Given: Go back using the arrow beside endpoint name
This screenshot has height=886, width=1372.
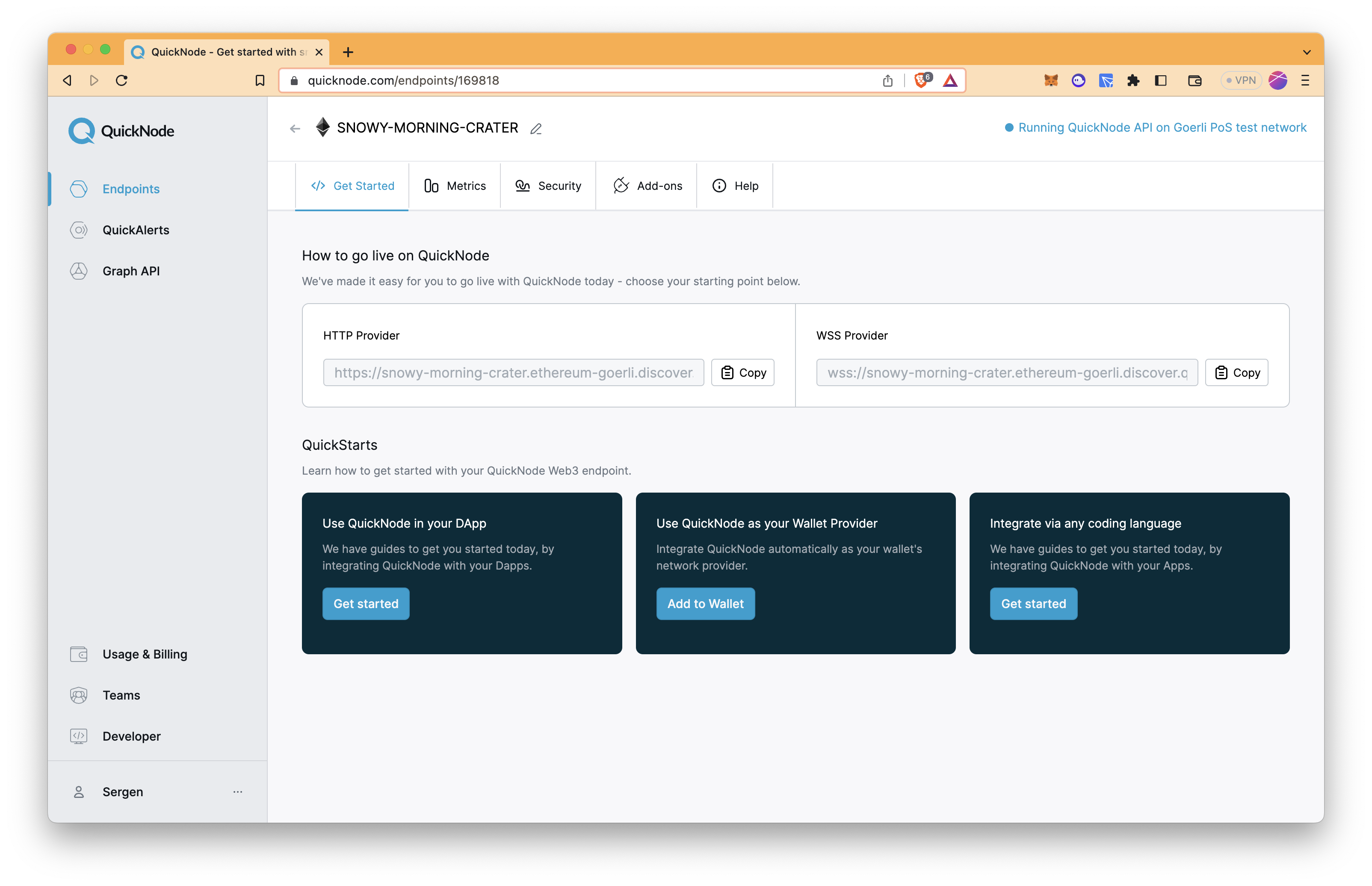Looking at the screenshot, I should click(x=295, y=128).
